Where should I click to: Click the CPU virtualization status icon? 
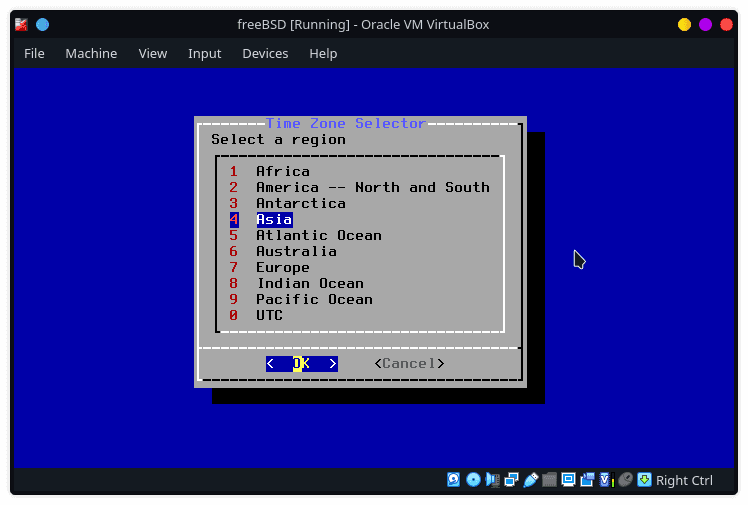[x=606, y=480]
